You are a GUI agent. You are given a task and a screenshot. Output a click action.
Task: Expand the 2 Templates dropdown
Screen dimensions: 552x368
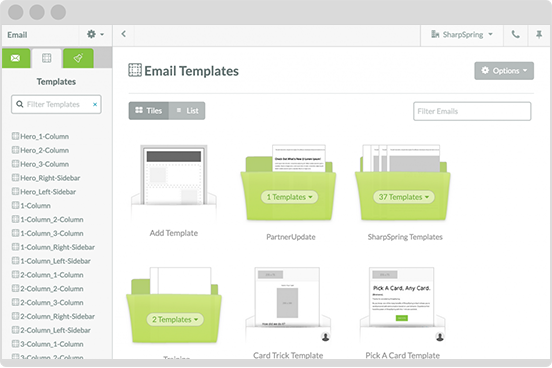[x=175, y=319]
